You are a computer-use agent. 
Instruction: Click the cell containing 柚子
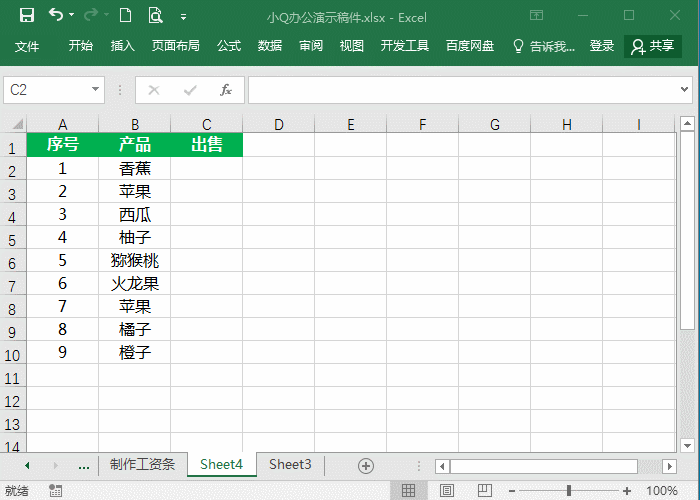134,237
